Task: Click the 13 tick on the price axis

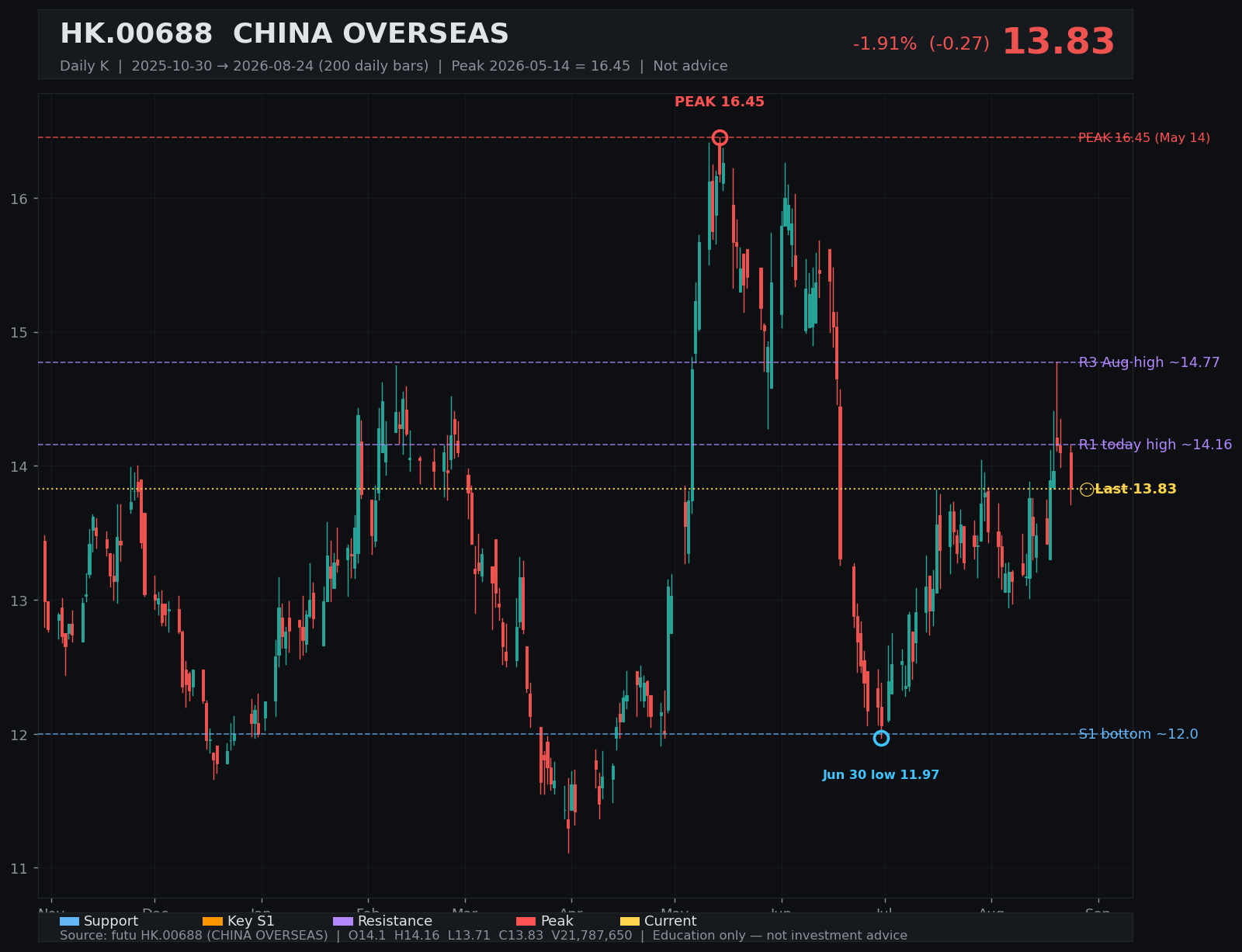Action: [19, 601]
